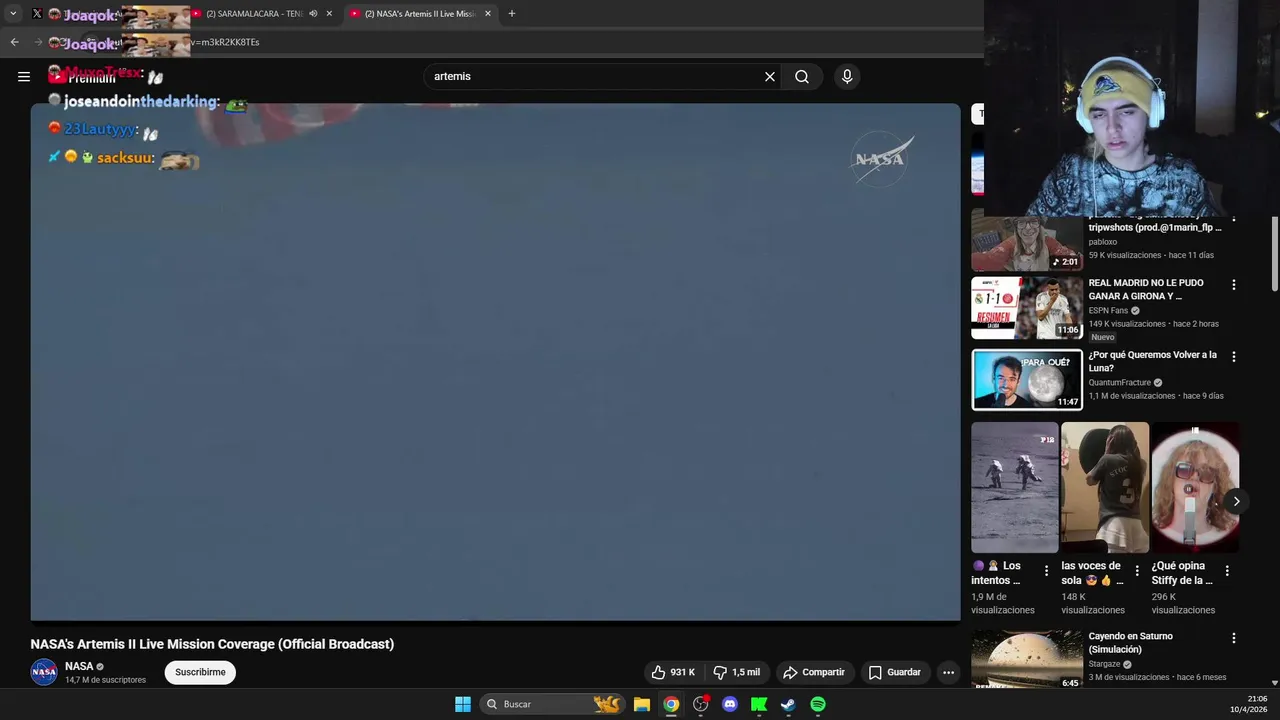Open the NASA channel name link
1280x720 pixels.
pyautogui.click(x=79, y=666)
